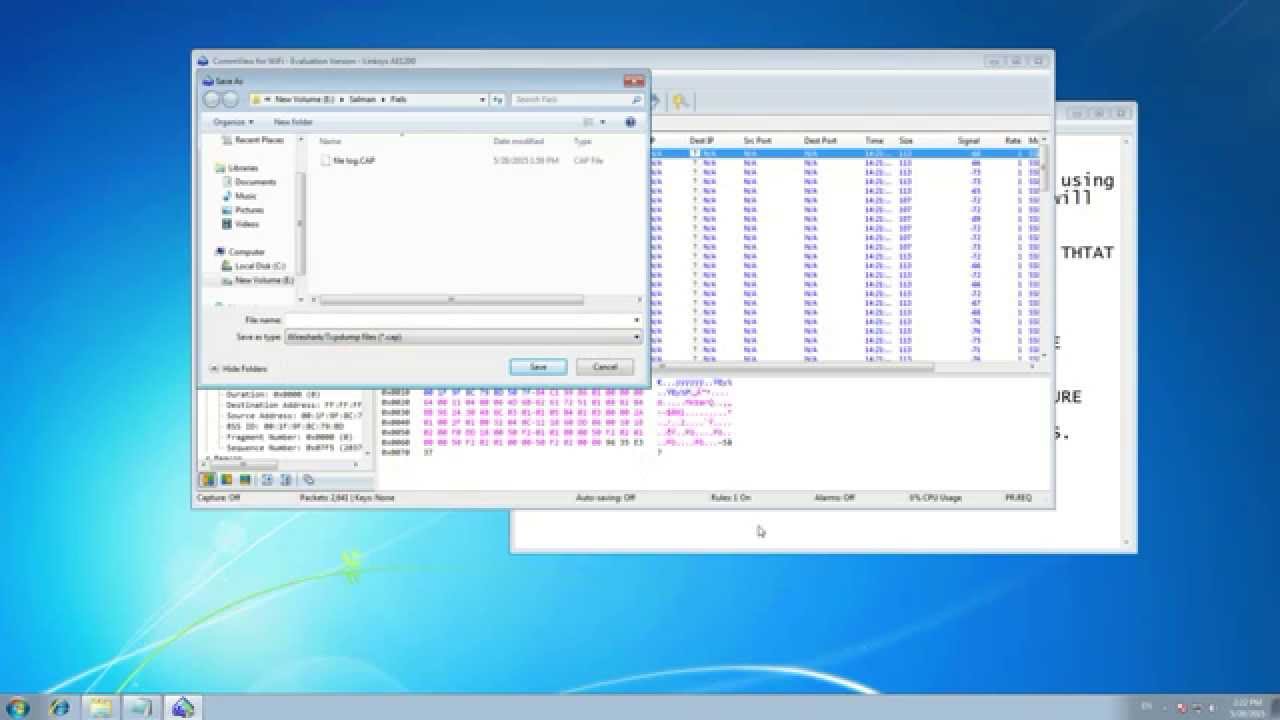Click the Search Fiels search box

[577, 99]
